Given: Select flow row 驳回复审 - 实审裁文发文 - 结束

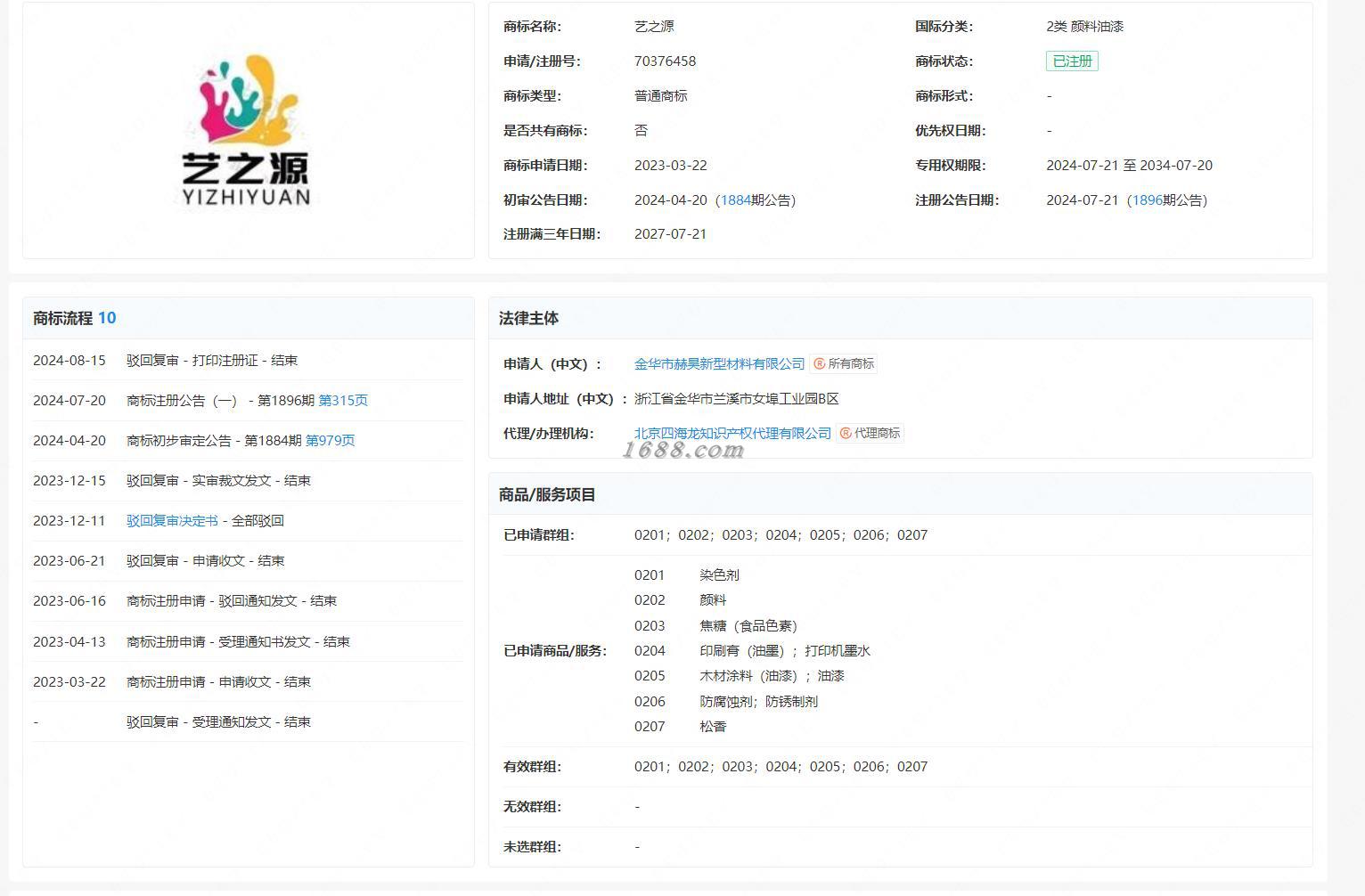Looking at the screenshot, I should pos(218,481).
